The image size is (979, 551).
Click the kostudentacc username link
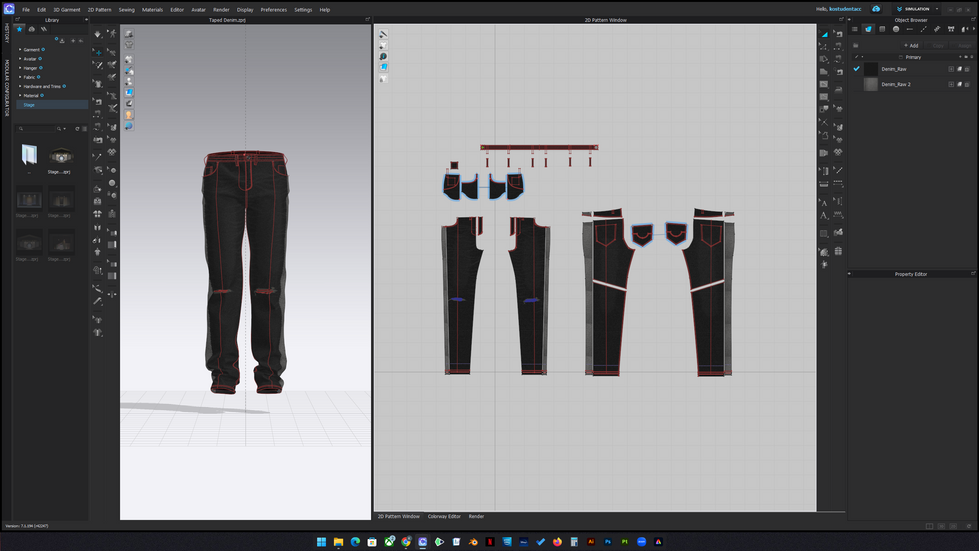[x=845, y=9]
